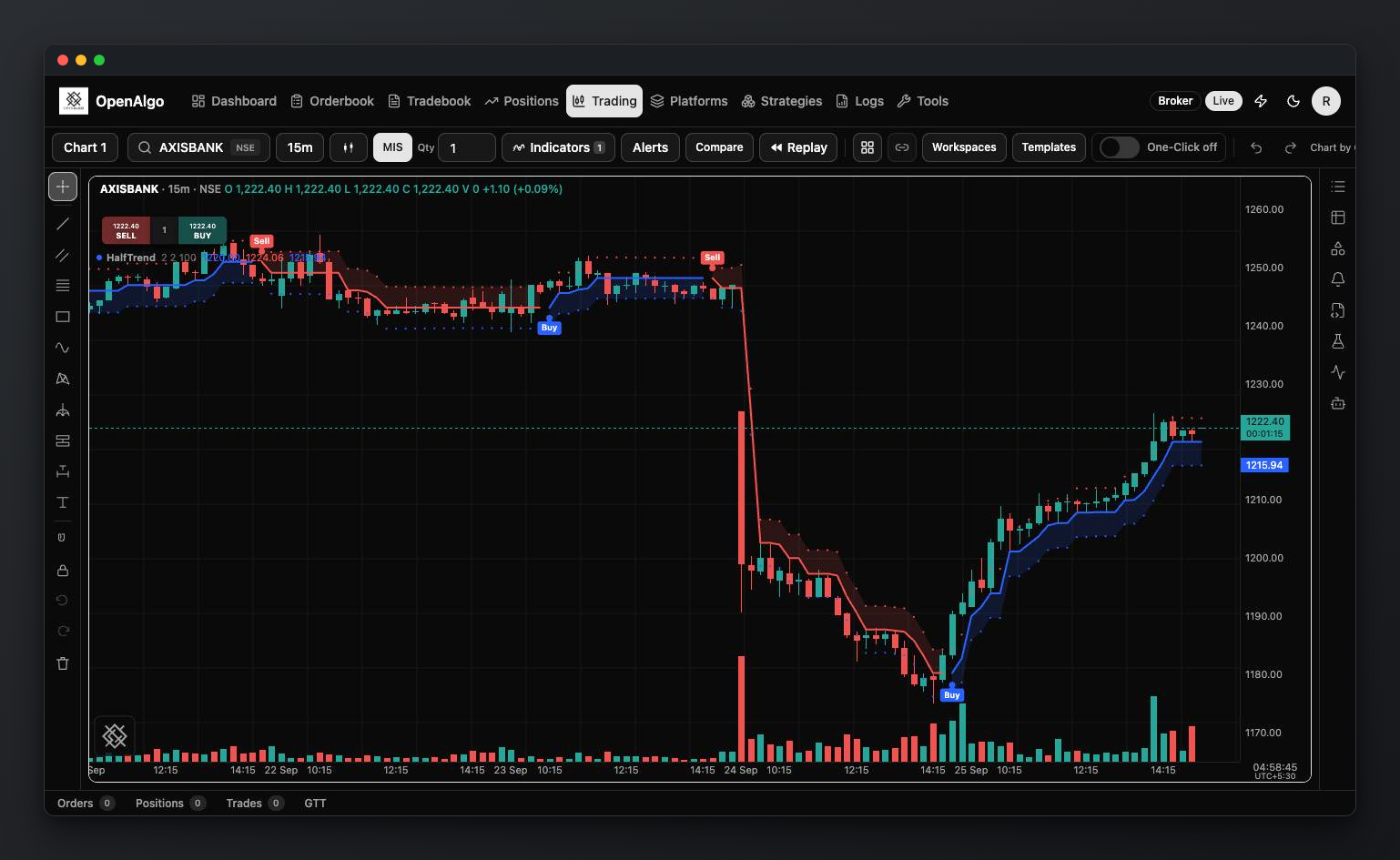Open the flask strategy tester icon

click(1338, 341)
